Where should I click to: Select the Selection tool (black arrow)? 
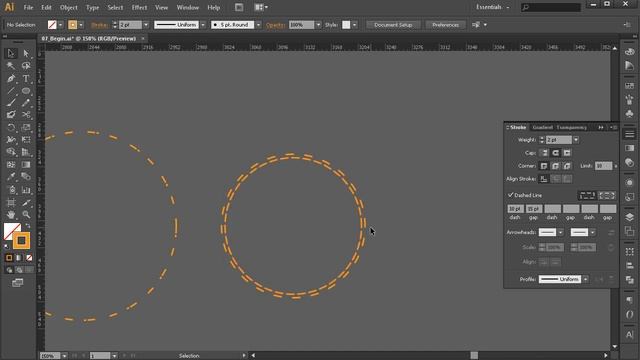tap(11, 53)
